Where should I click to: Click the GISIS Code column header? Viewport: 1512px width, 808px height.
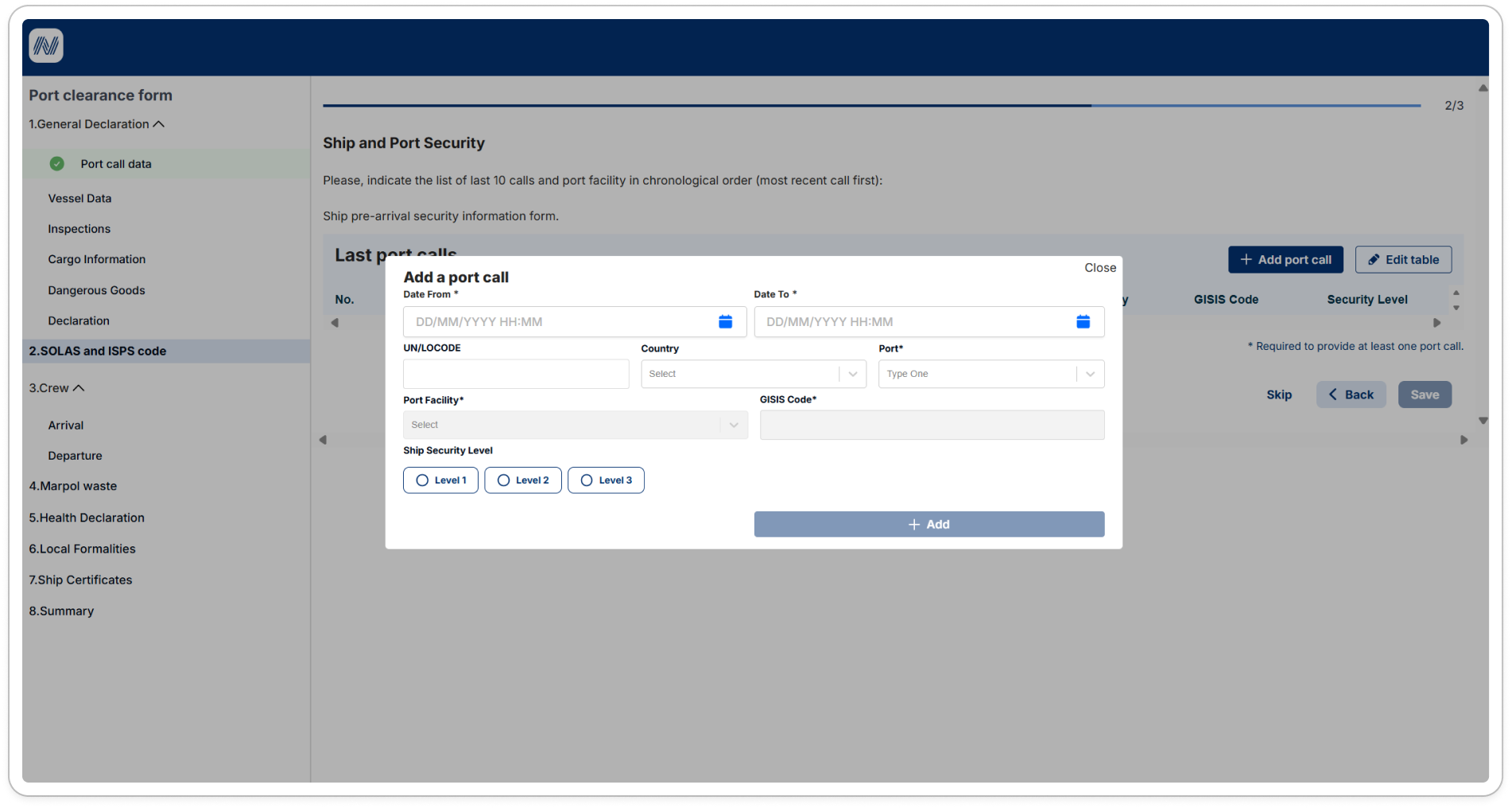click(1226, 300)
